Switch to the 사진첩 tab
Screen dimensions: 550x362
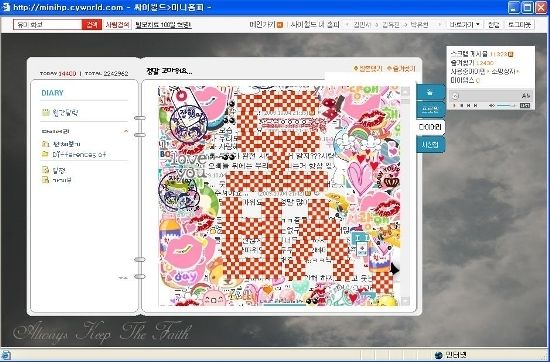[430, 145]
